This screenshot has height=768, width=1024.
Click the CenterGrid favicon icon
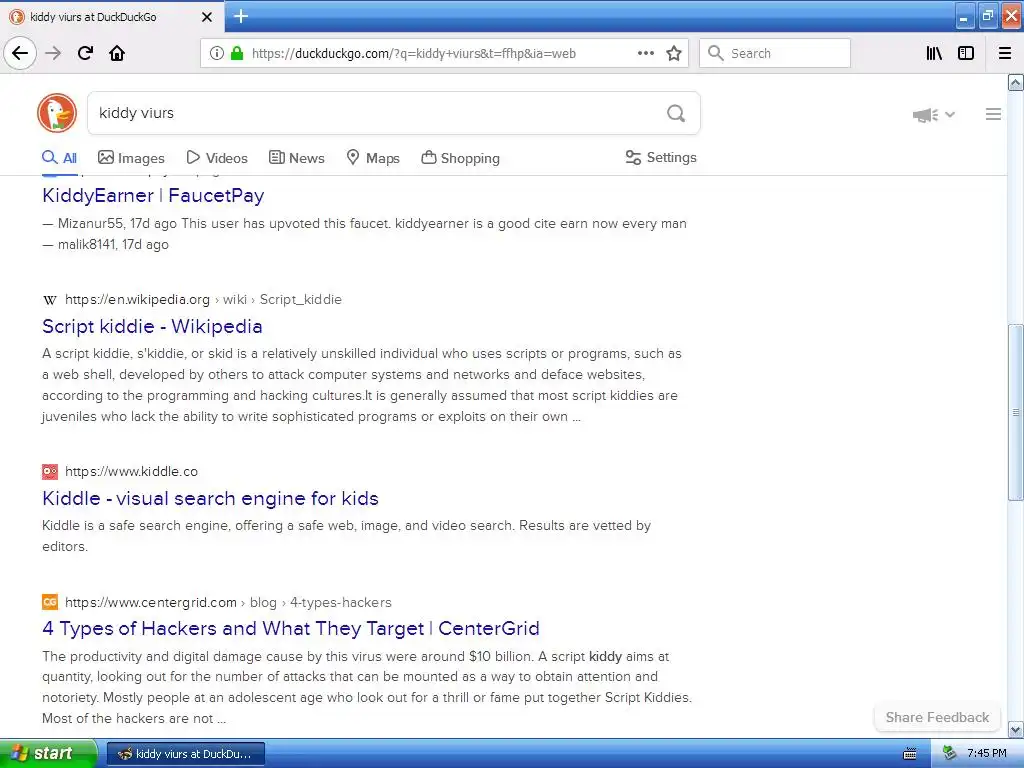coord(50,602)
